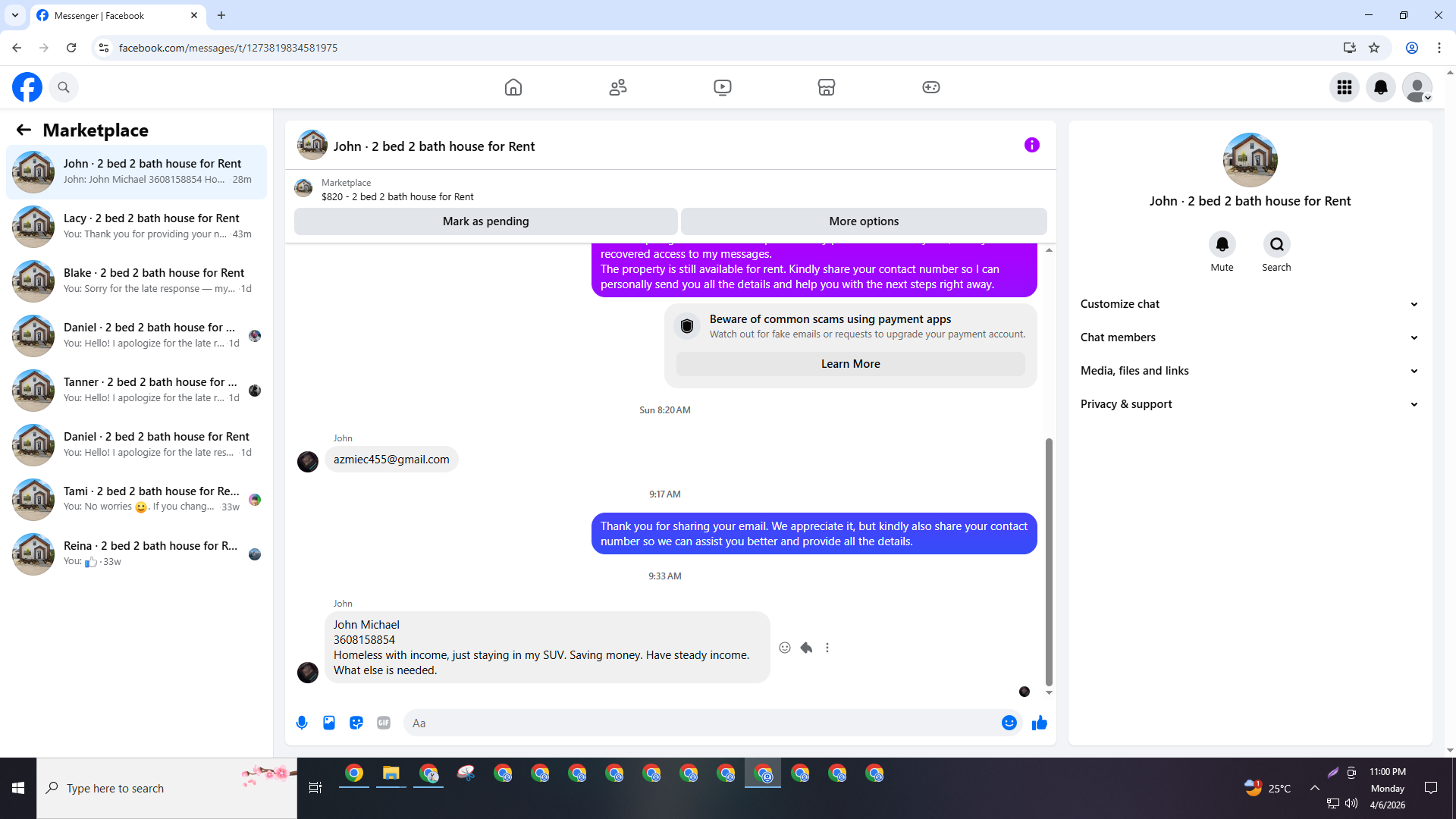The image size is (1456, 819).
Task: Open Facebook home logo
Action: point(27,87)
